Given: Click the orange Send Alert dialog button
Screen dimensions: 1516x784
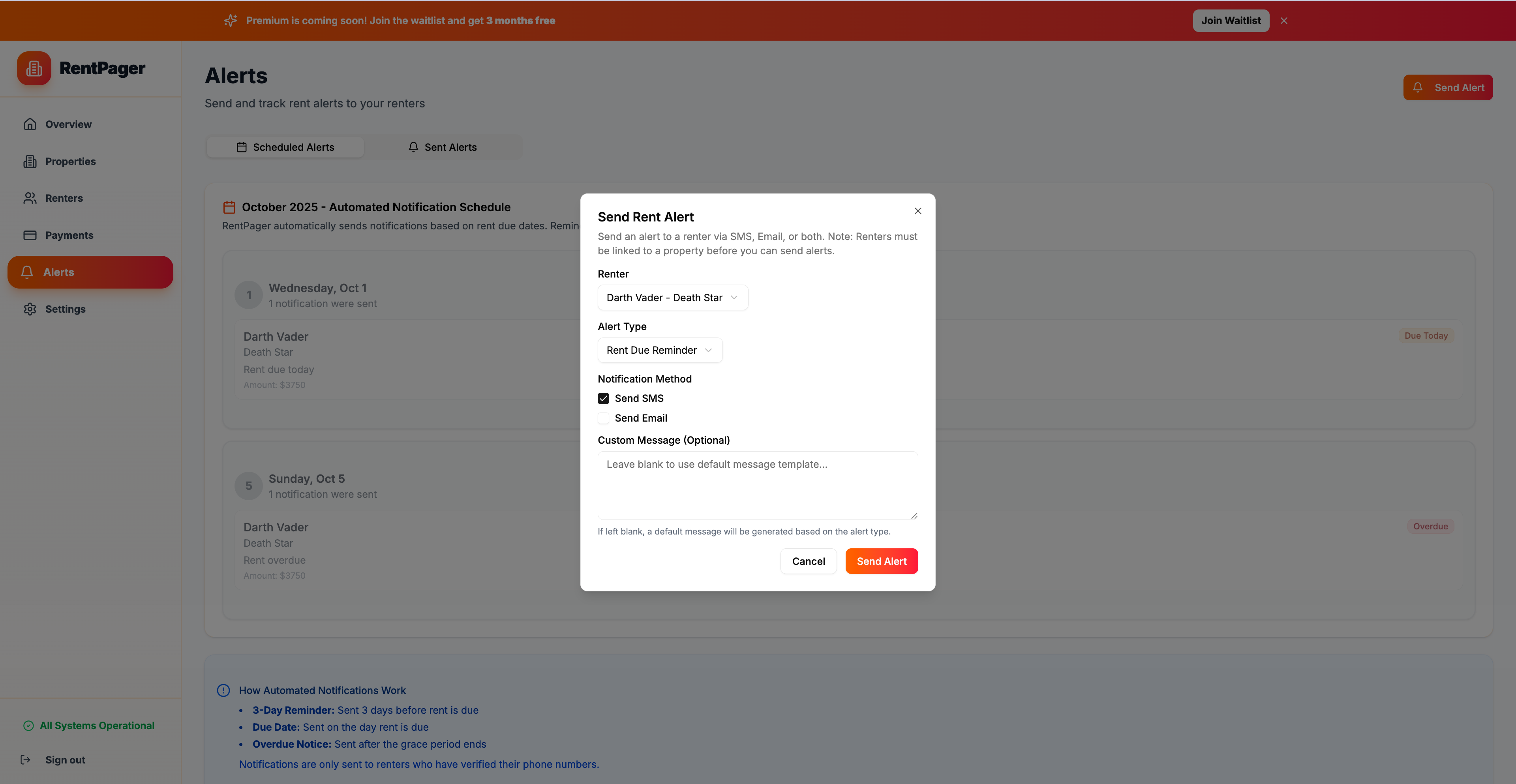Looking at the screenshot, I should (881, 561).
